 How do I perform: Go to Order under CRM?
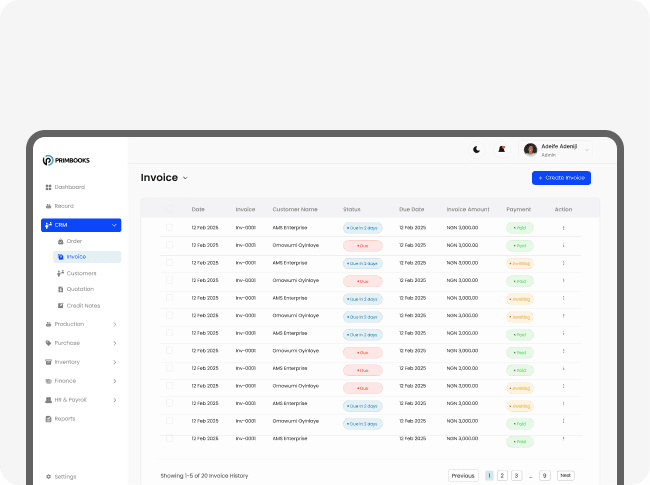tap(70, 241)
